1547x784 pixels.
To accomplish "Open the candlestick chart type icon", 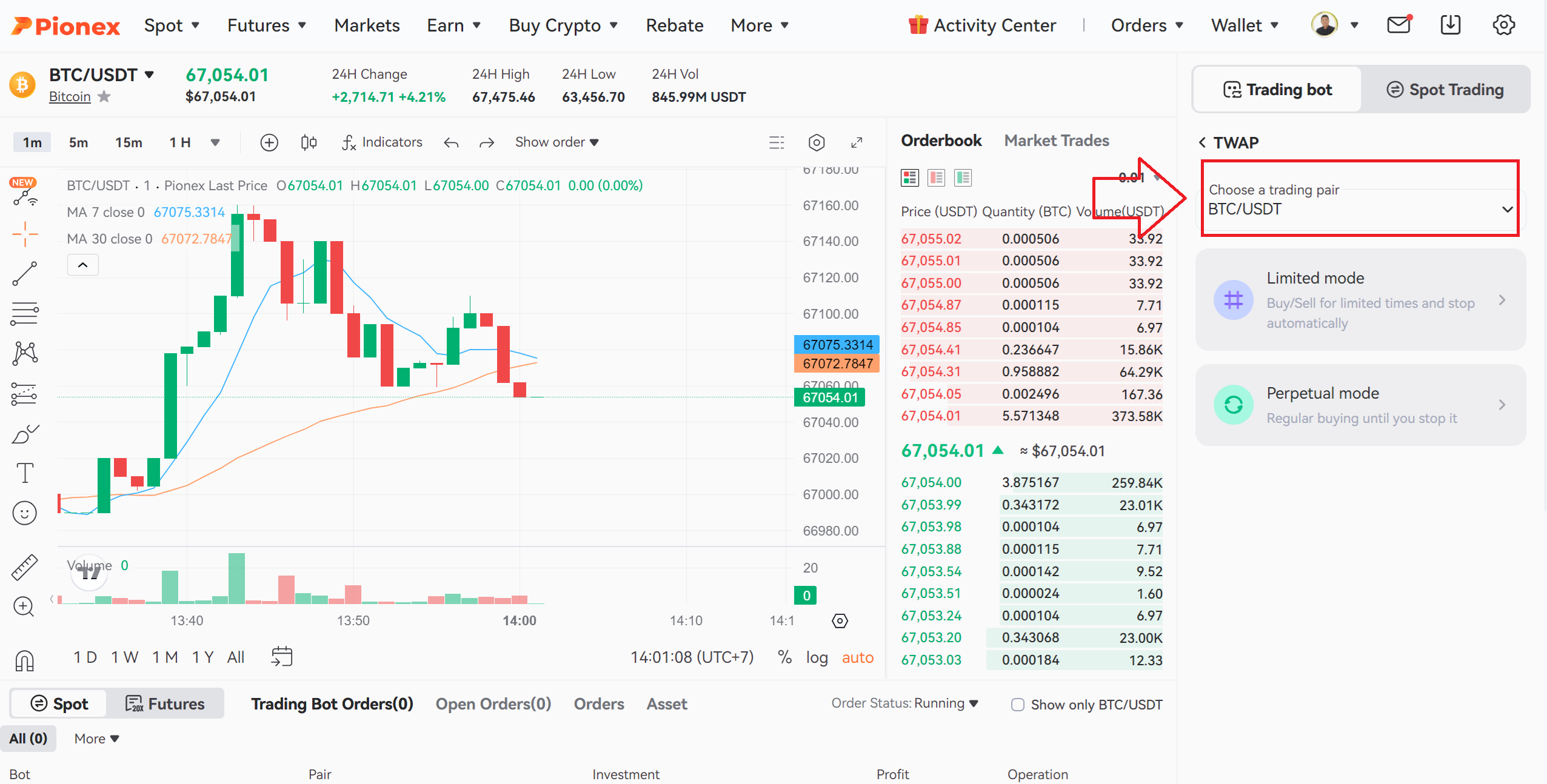I will point(309,142).
